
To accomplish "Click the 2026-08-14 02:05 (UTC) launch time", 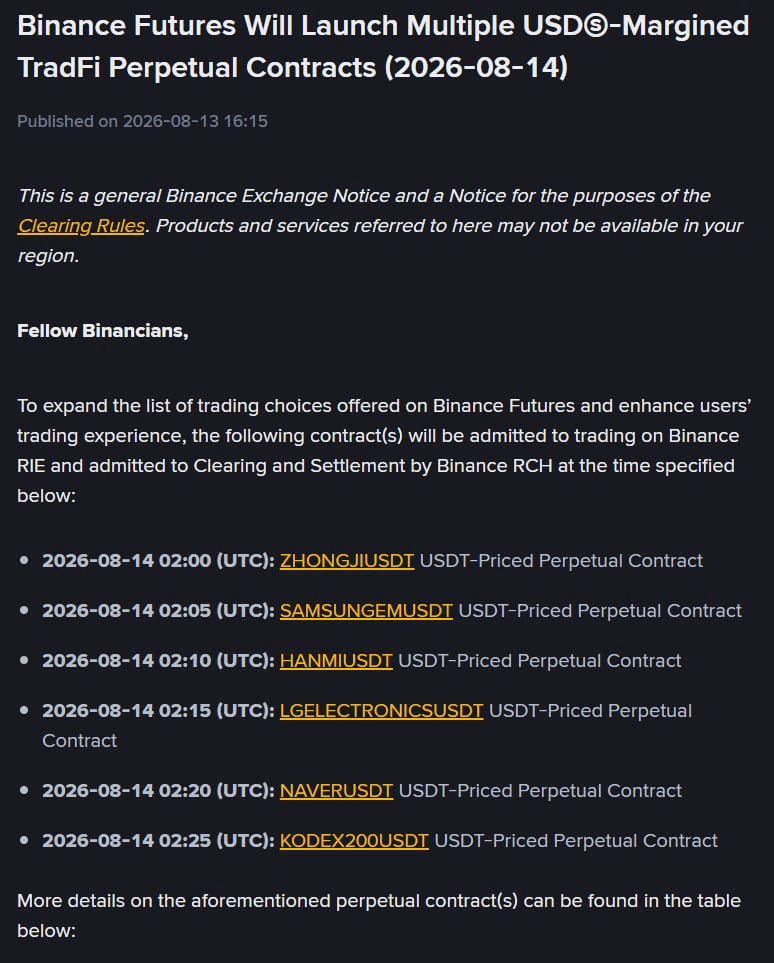I will [x=158, y=610].
